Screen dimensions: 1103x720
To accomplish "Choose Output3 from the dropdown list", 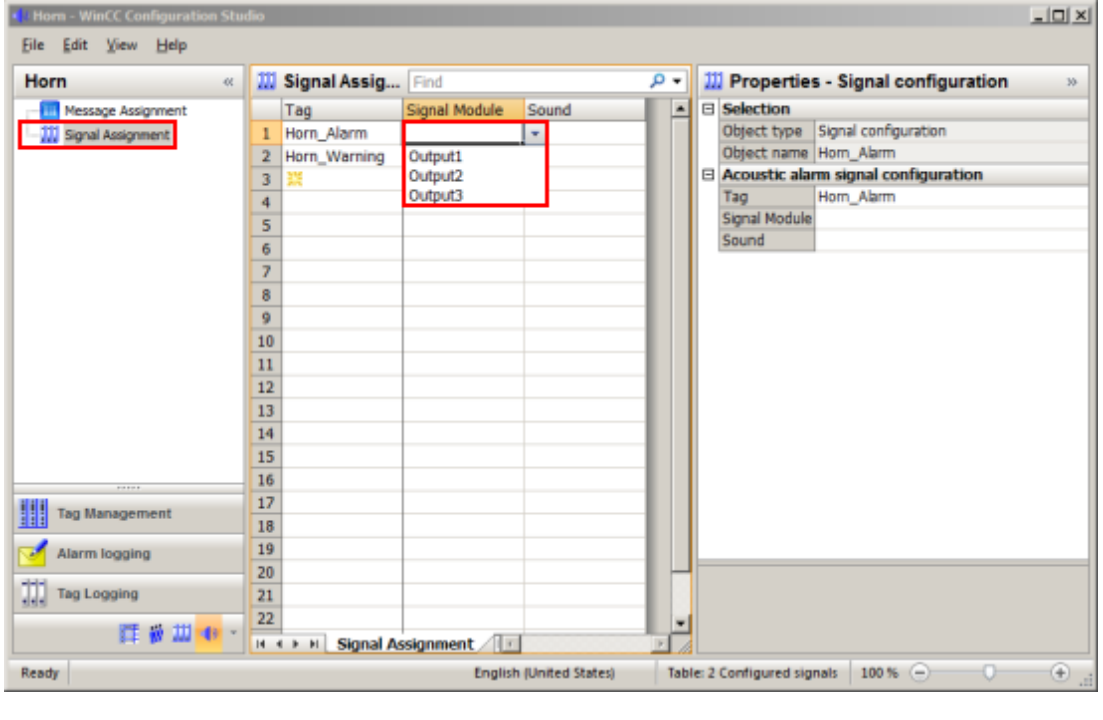I will tap(435, 195).
